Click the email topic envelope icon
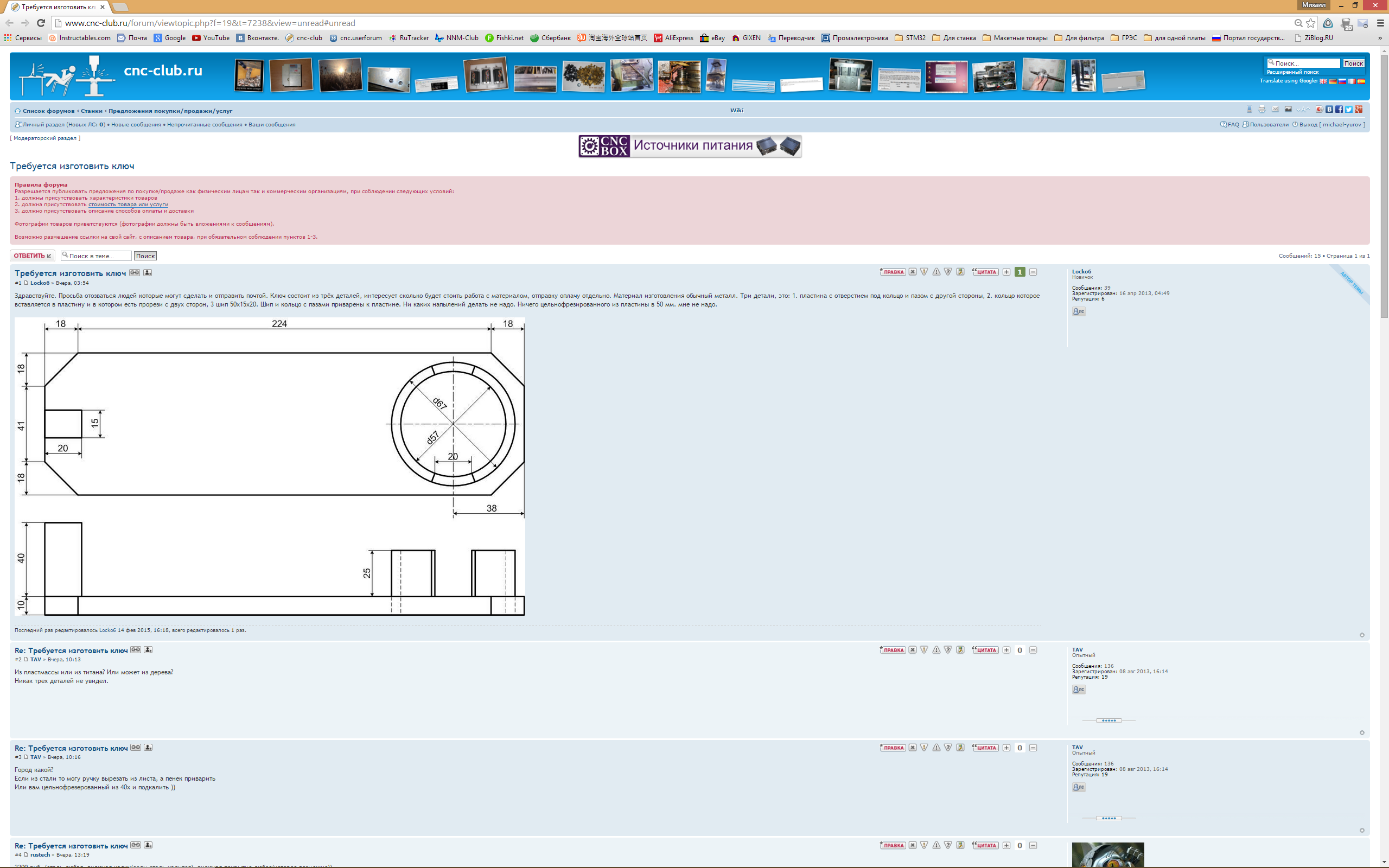Viewport: 1389px width, 868px height. [x=1276, y=109]
